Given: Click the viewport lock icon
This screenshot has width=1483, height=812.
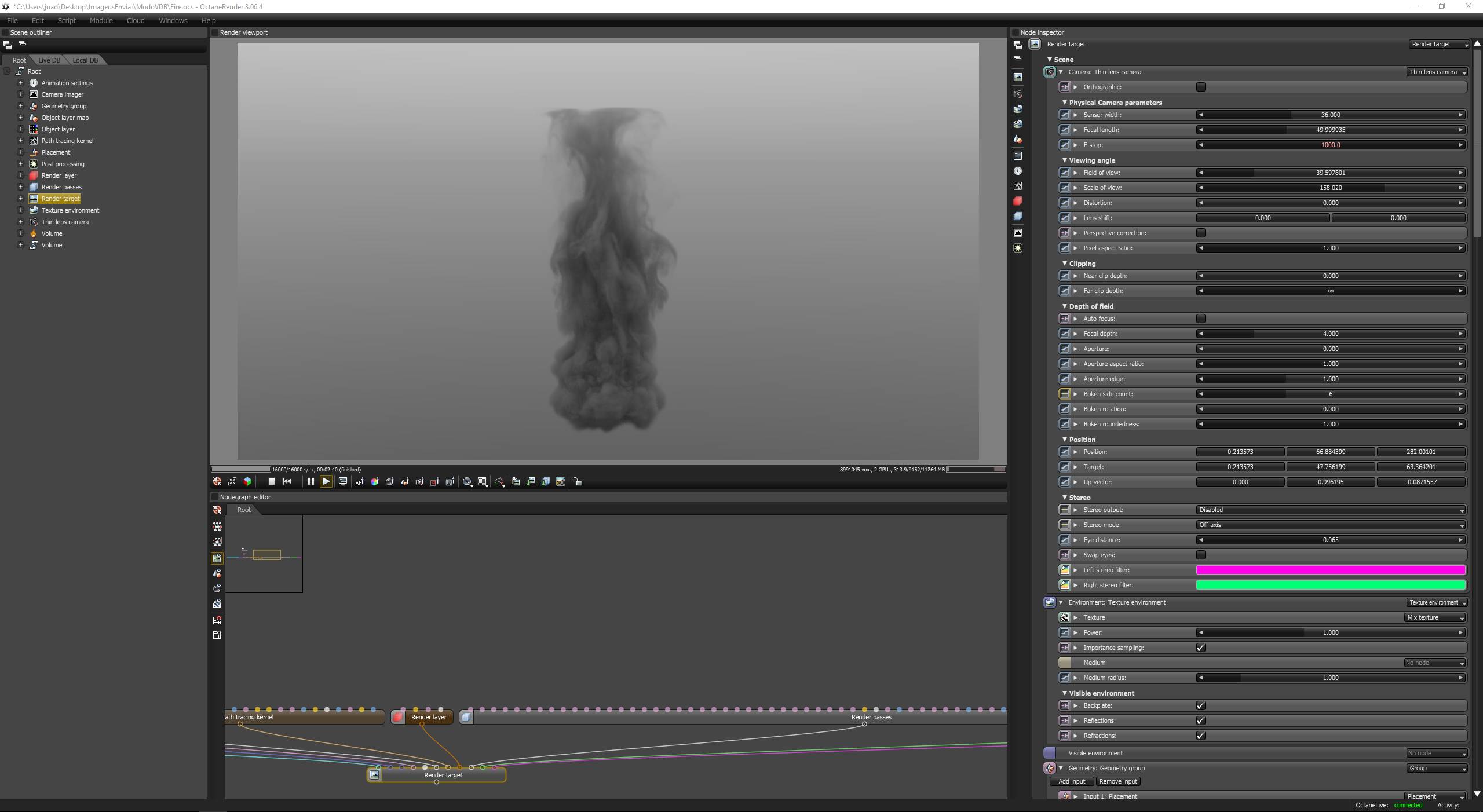Looking at the screenshot, I should click(577, 482).
